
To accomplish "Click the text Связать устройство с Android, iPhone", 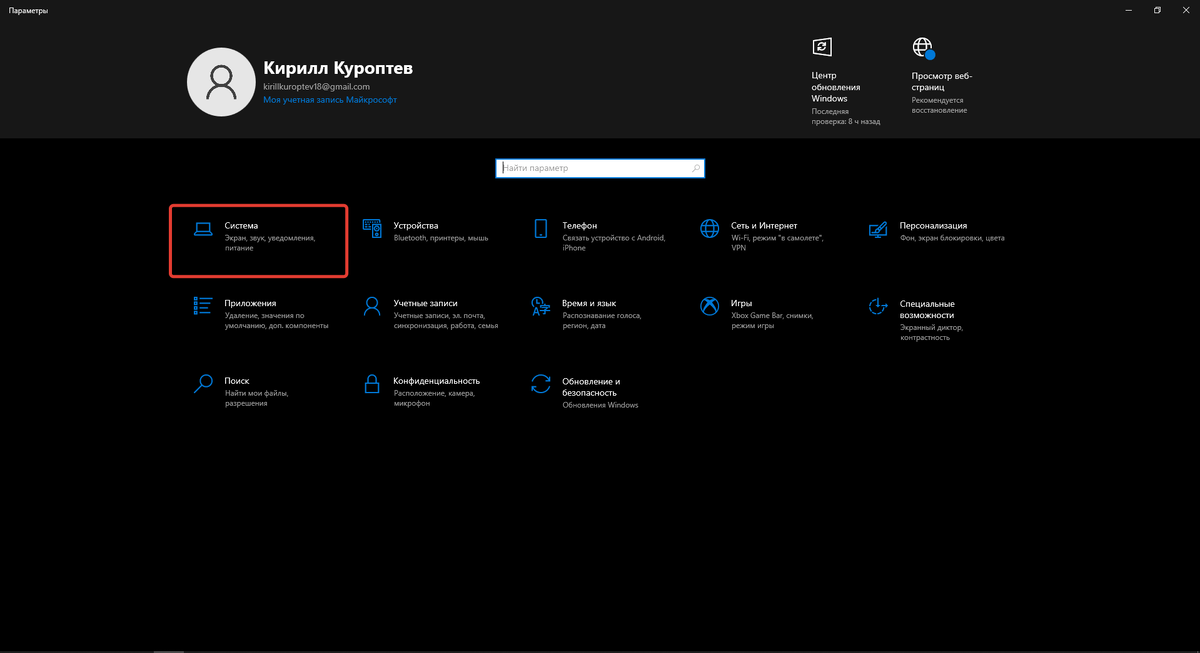I will (613, 243).
